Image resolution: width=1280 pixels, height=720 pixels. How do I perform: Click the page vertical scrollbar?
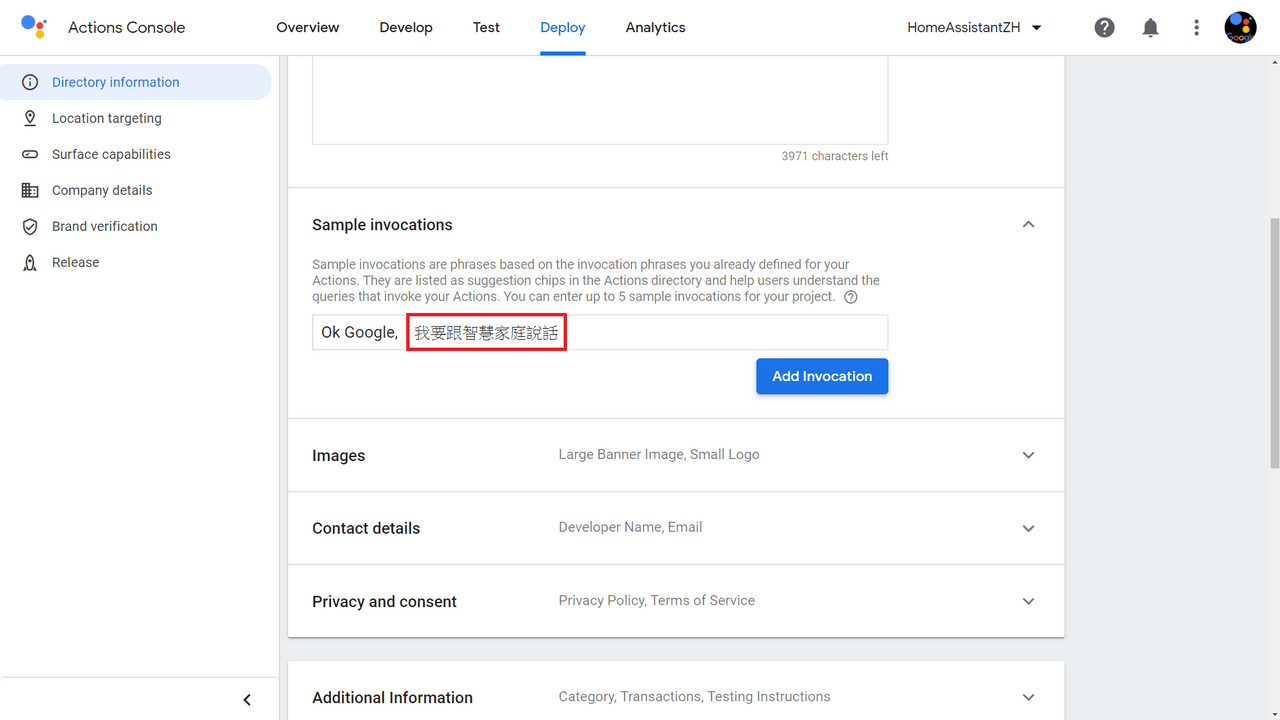(x=1274, y=343)
